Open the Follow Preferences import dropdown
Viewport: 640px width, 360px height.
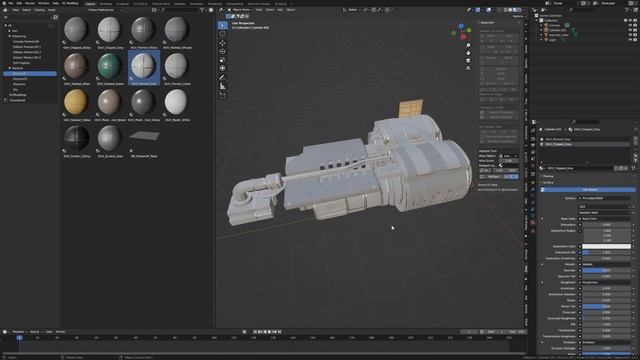(x=106, y=10)
